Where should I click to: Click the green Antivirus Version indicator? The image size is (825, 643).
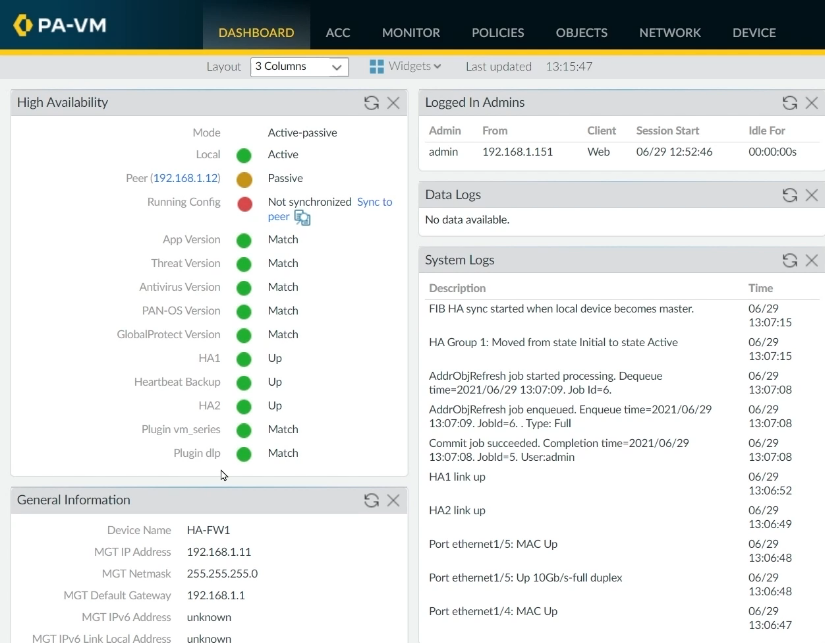pyautogui.click(x=244, y=288)
